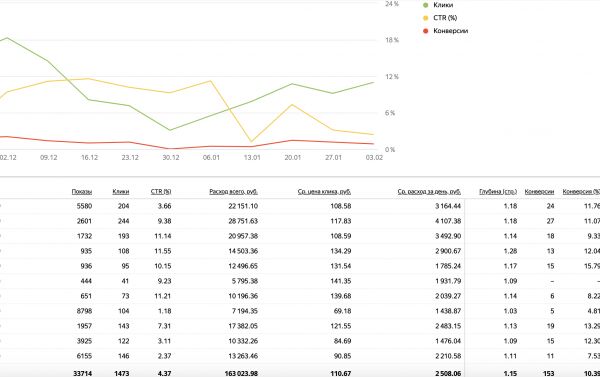This screenshot has height=377, width=600.
Task: Click the 12 % axis label
Action: pos(392,77)
